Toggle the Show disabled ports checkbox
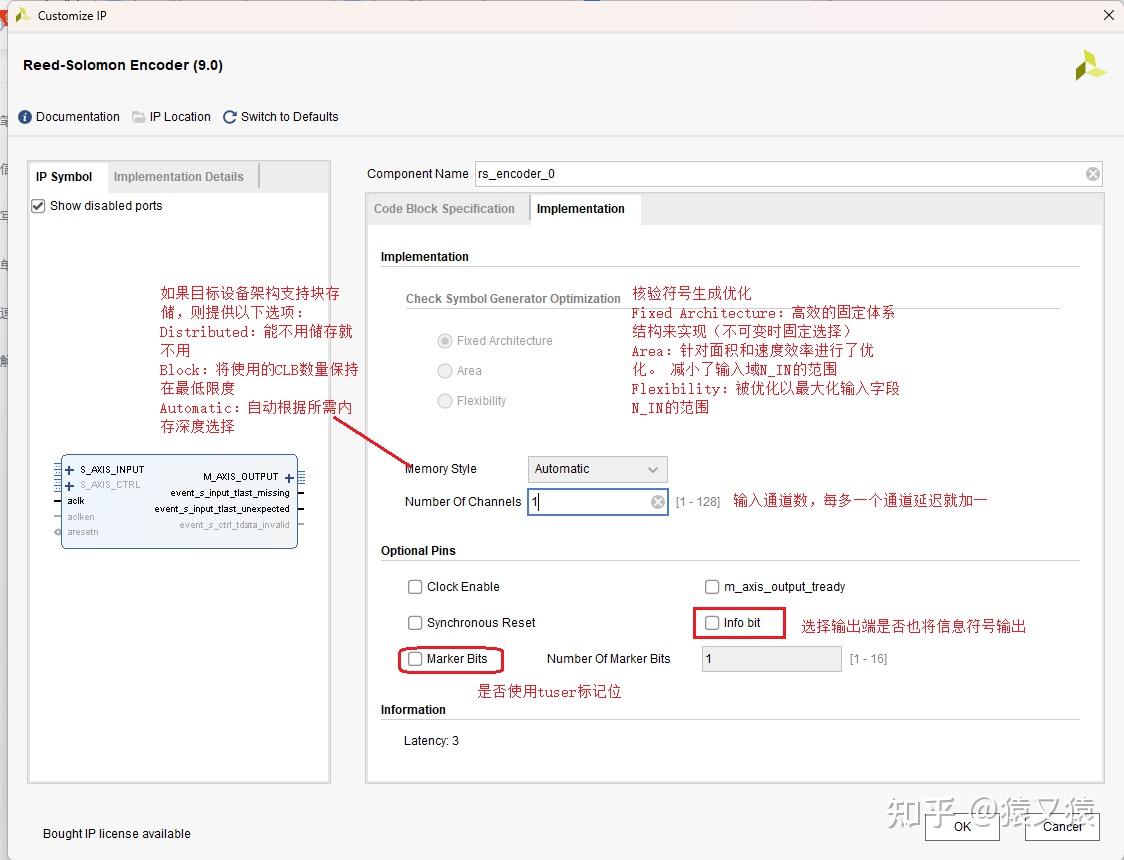 [x=37, y=206]
